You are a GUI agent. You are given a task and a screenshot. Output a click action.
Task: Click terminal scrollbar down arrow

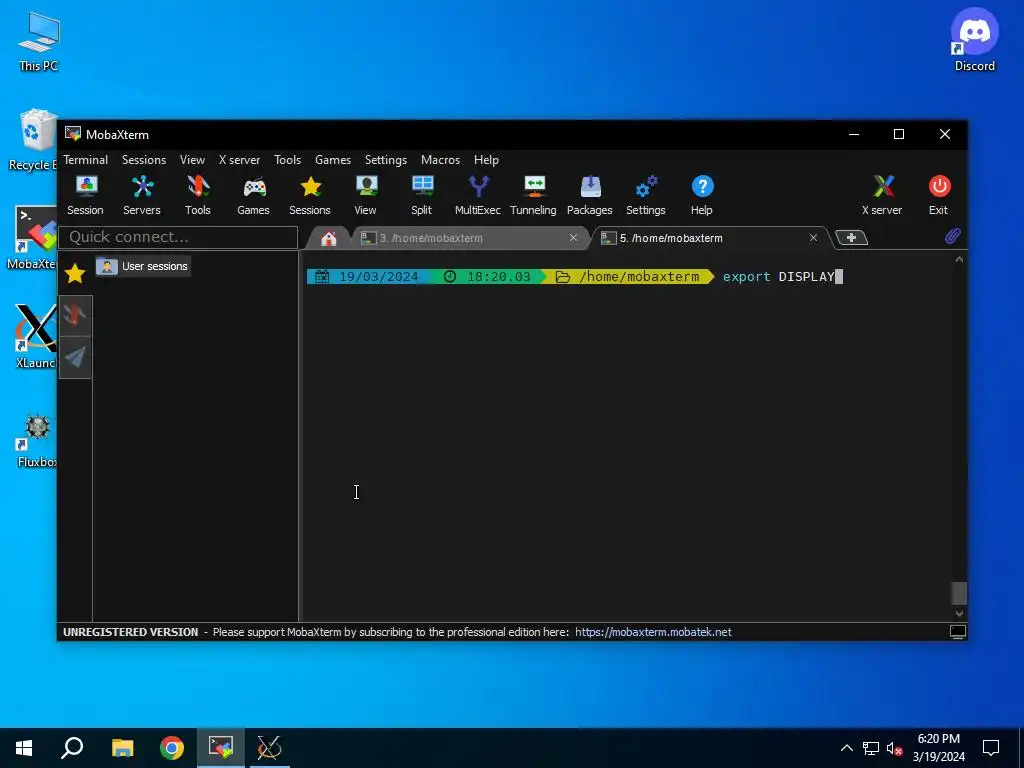[x=959, y=613]
